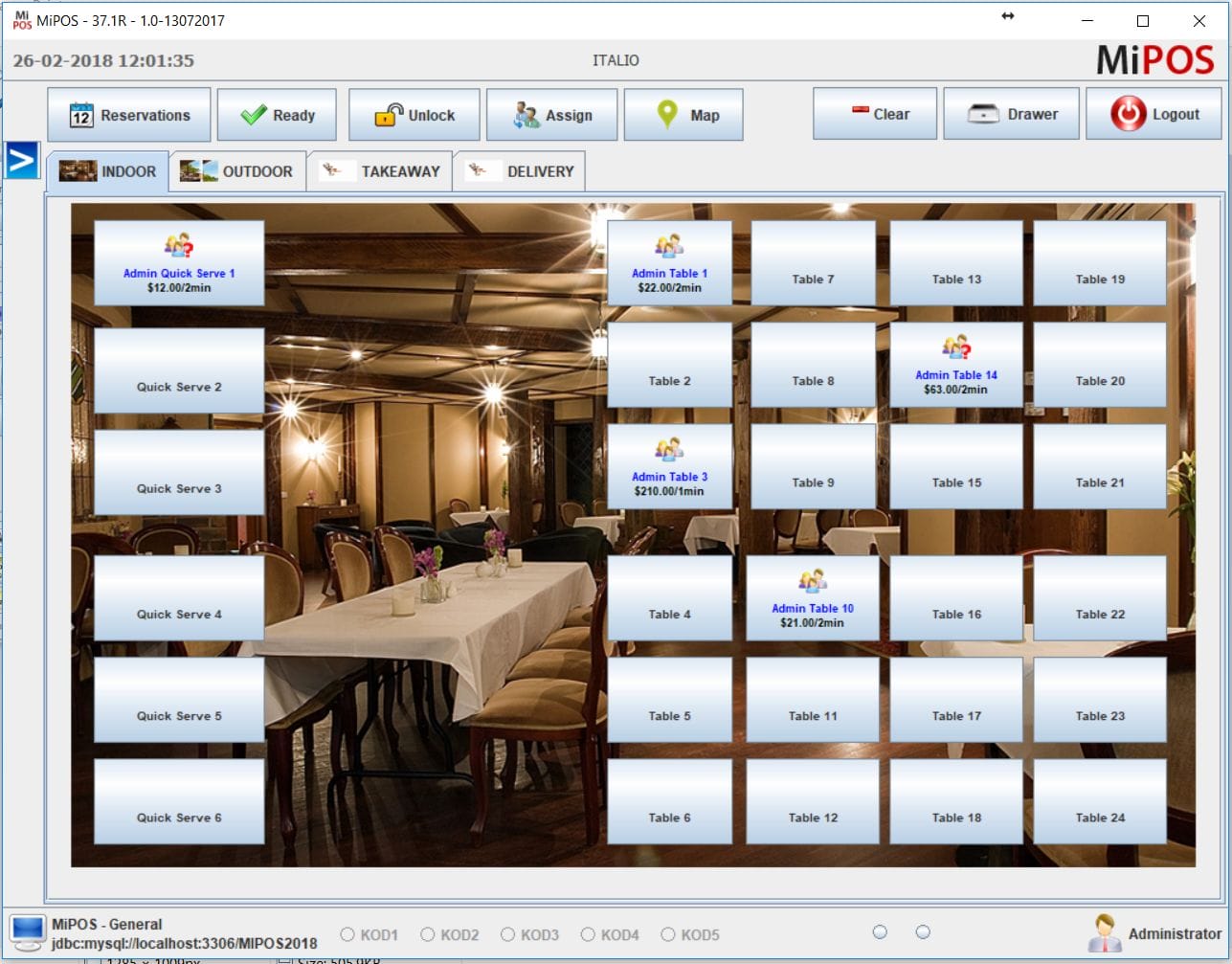Click the padlock Unlock button
The height and width of the screenshot is (964, 1232).
(x=414, y=115)
